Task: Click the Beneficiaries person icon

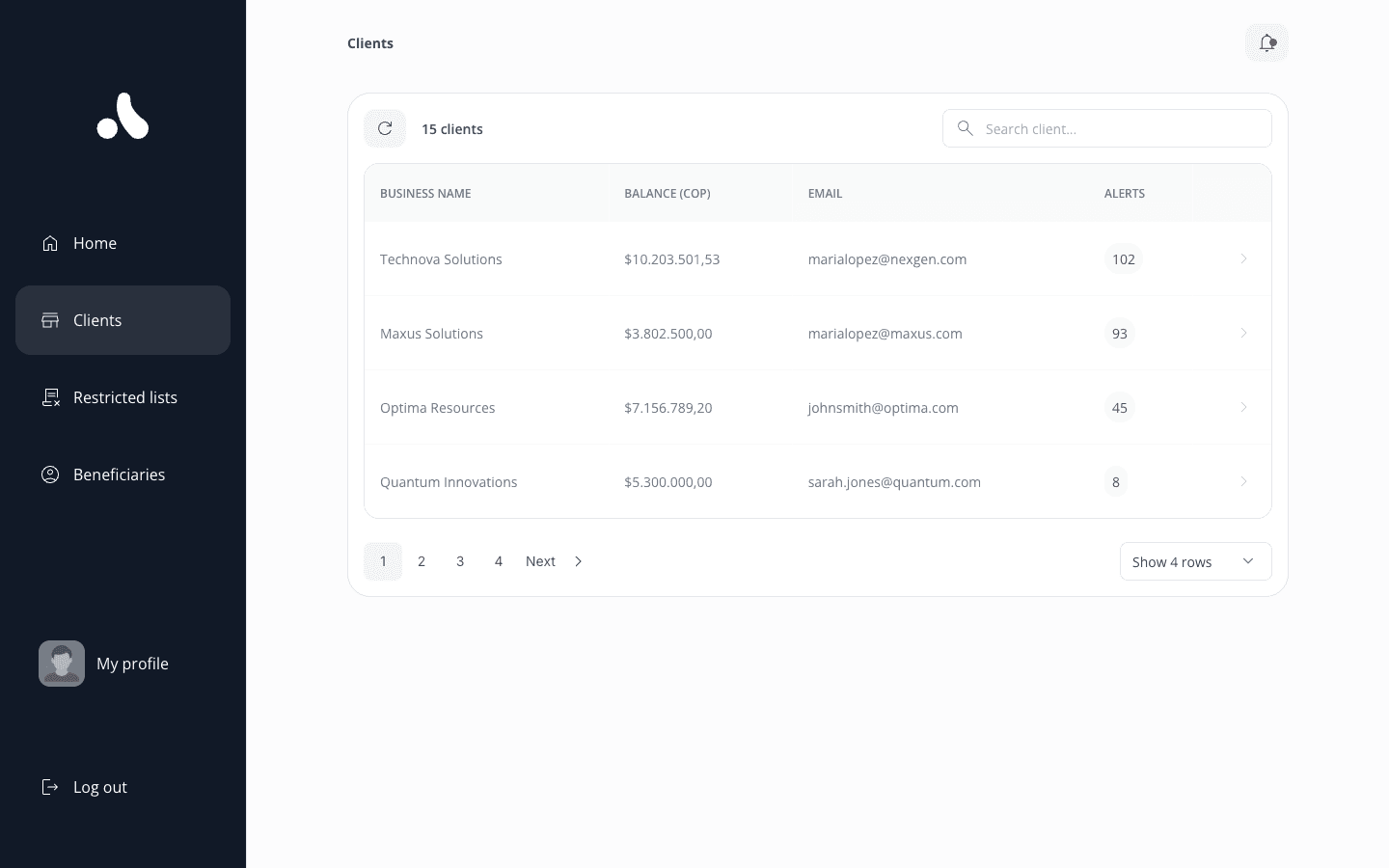Action: point(50,475)
